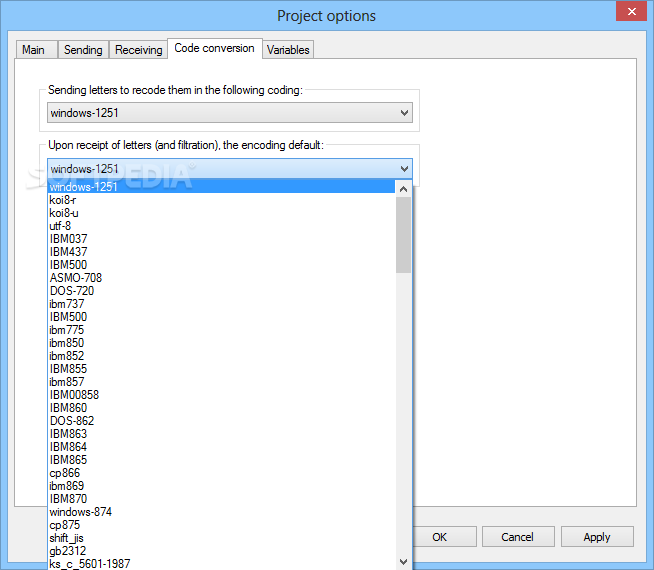Collapse the receipt encoding default dropdown
This screenshot has width=654, height=570.
230,168
